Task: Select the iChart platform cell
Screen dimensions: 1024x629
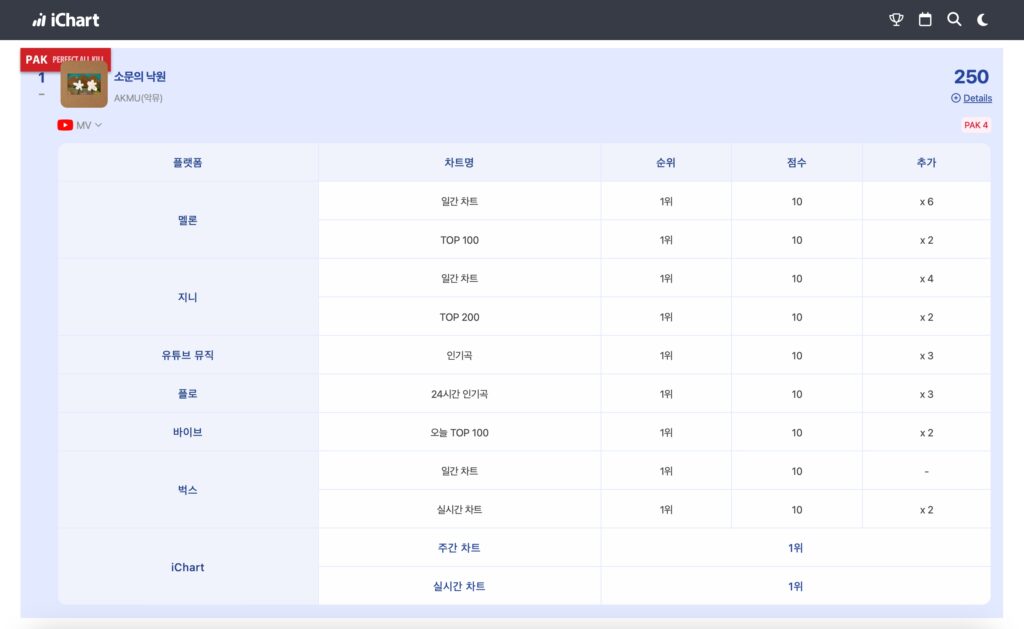Action: tap(187, 567)
